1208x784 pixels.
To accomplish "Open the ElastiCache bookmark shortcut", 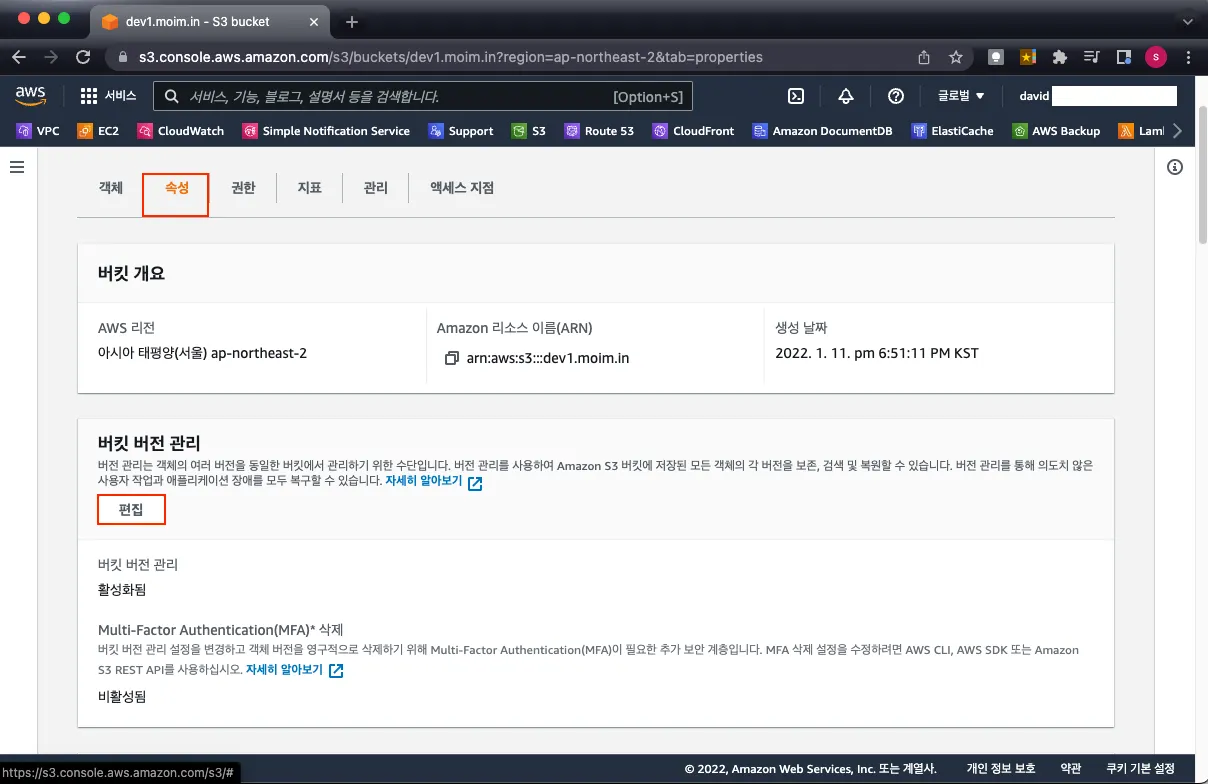I will [954, 131].
